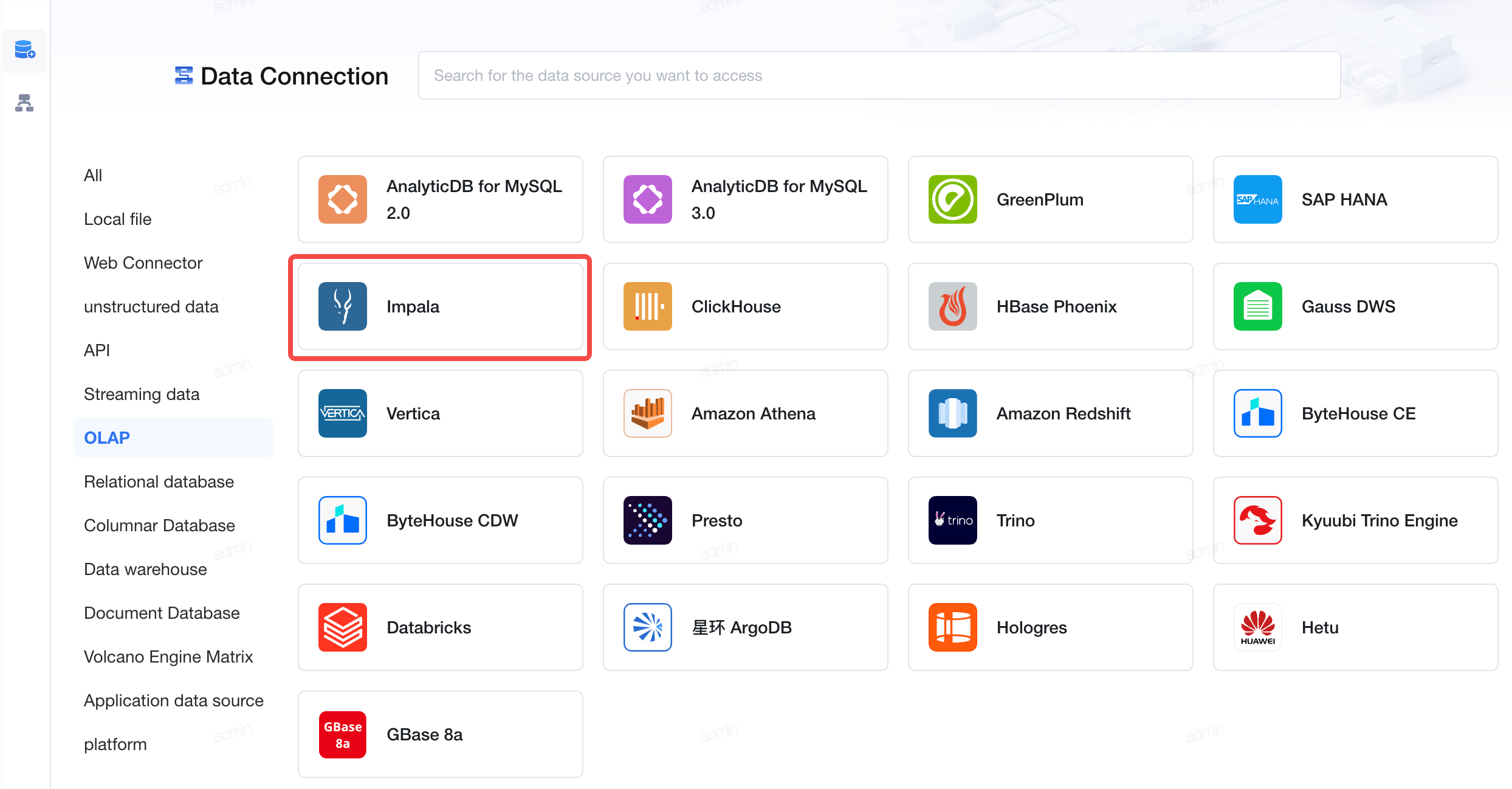Choose the ClickHouse data source icon
Screen dimensions: 1512x789
pos(648,306)
